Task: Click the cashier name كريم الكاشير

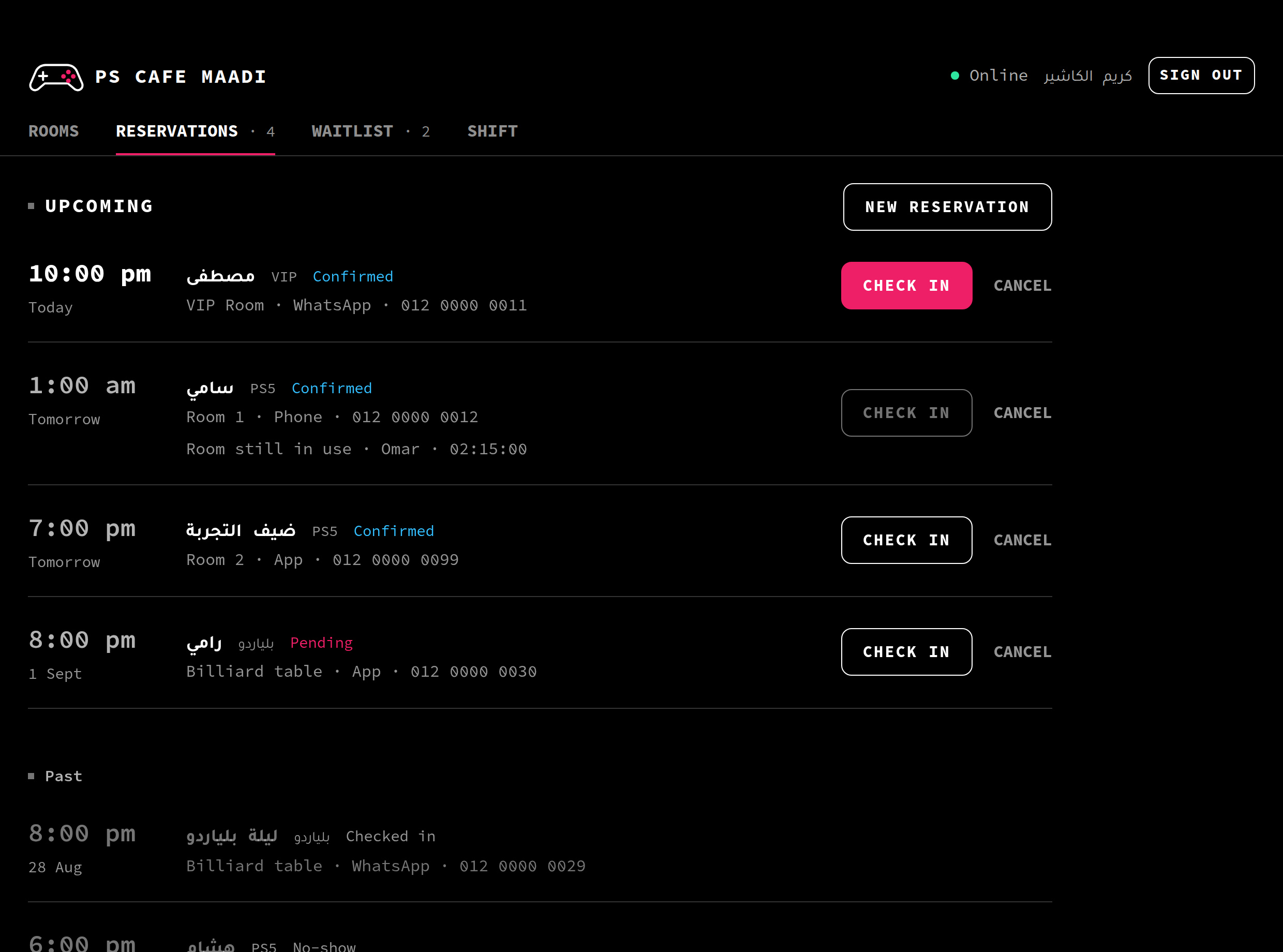Action: 1087,76
